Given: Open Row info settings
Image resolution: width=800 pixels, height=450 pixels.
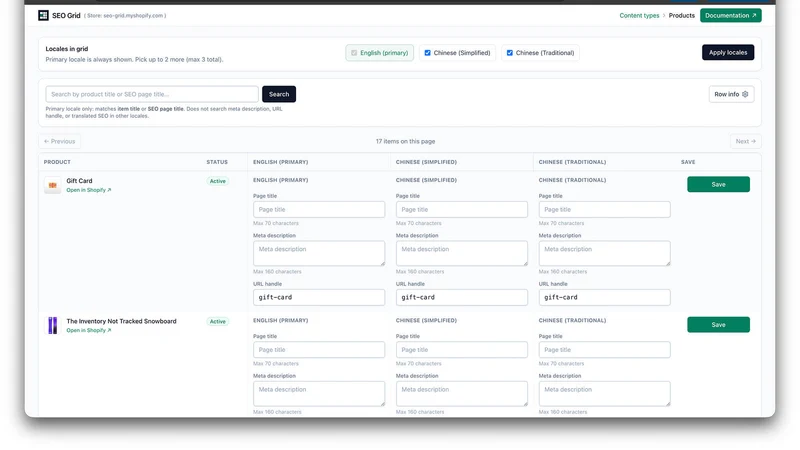Looking at the screenshot, I should point(731,94).
